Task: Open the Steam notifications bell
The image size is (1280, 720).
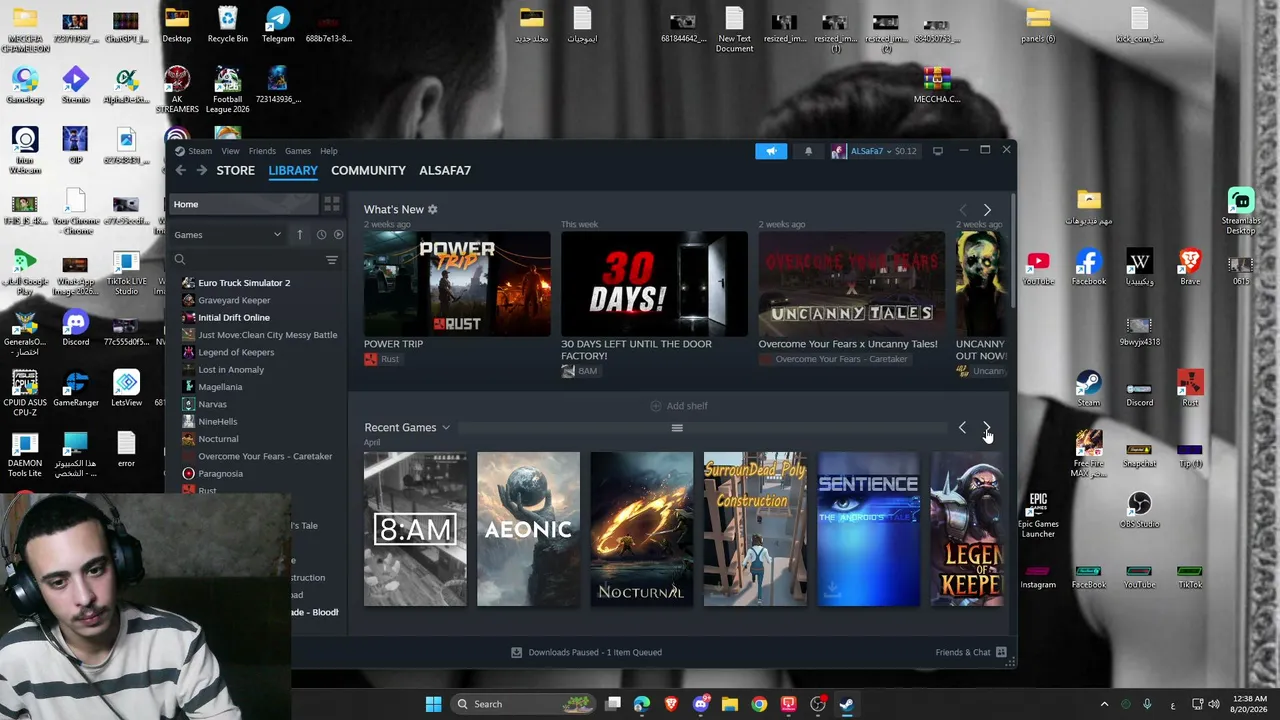Action: tap(808, 151)
